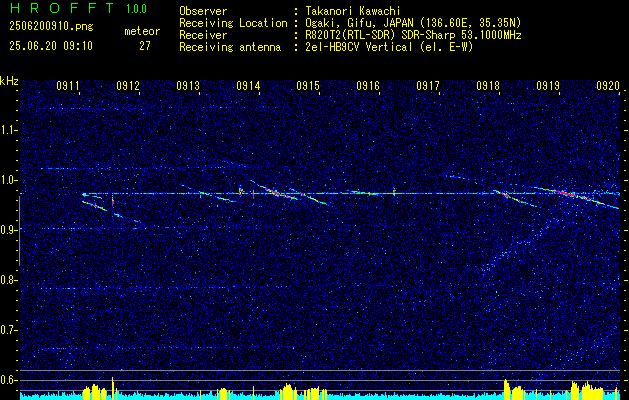The height and width of the screenshot is (400, 629).
Task: Click the HROFFT title text
Action: coord(62,8)
